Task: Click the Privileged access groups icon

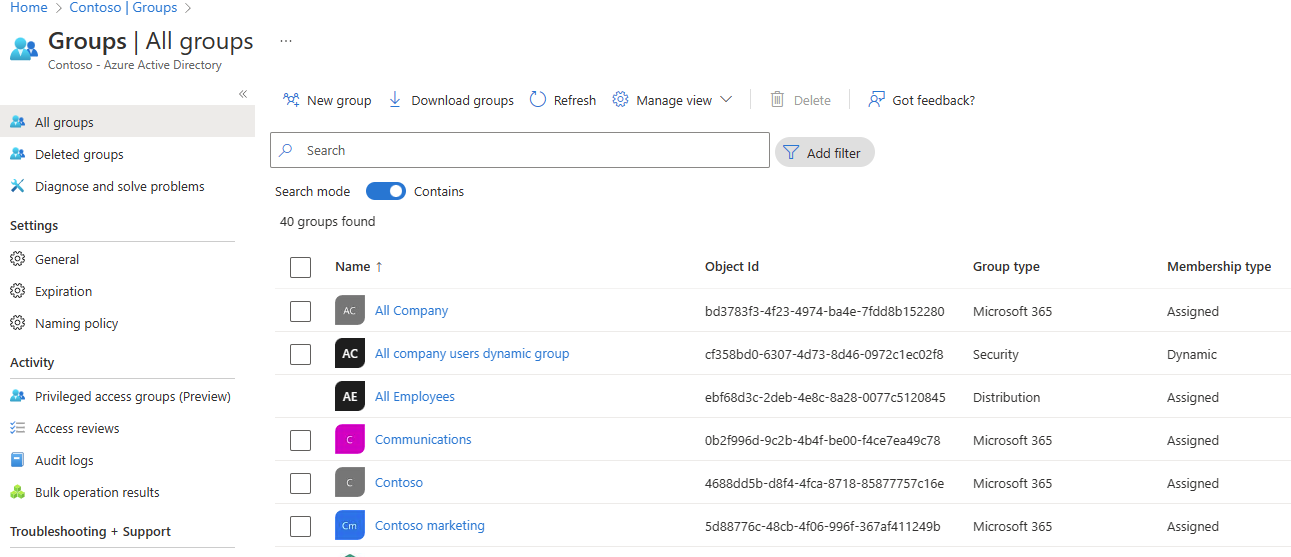Action: pyautogui.click(x=17, y=396)
